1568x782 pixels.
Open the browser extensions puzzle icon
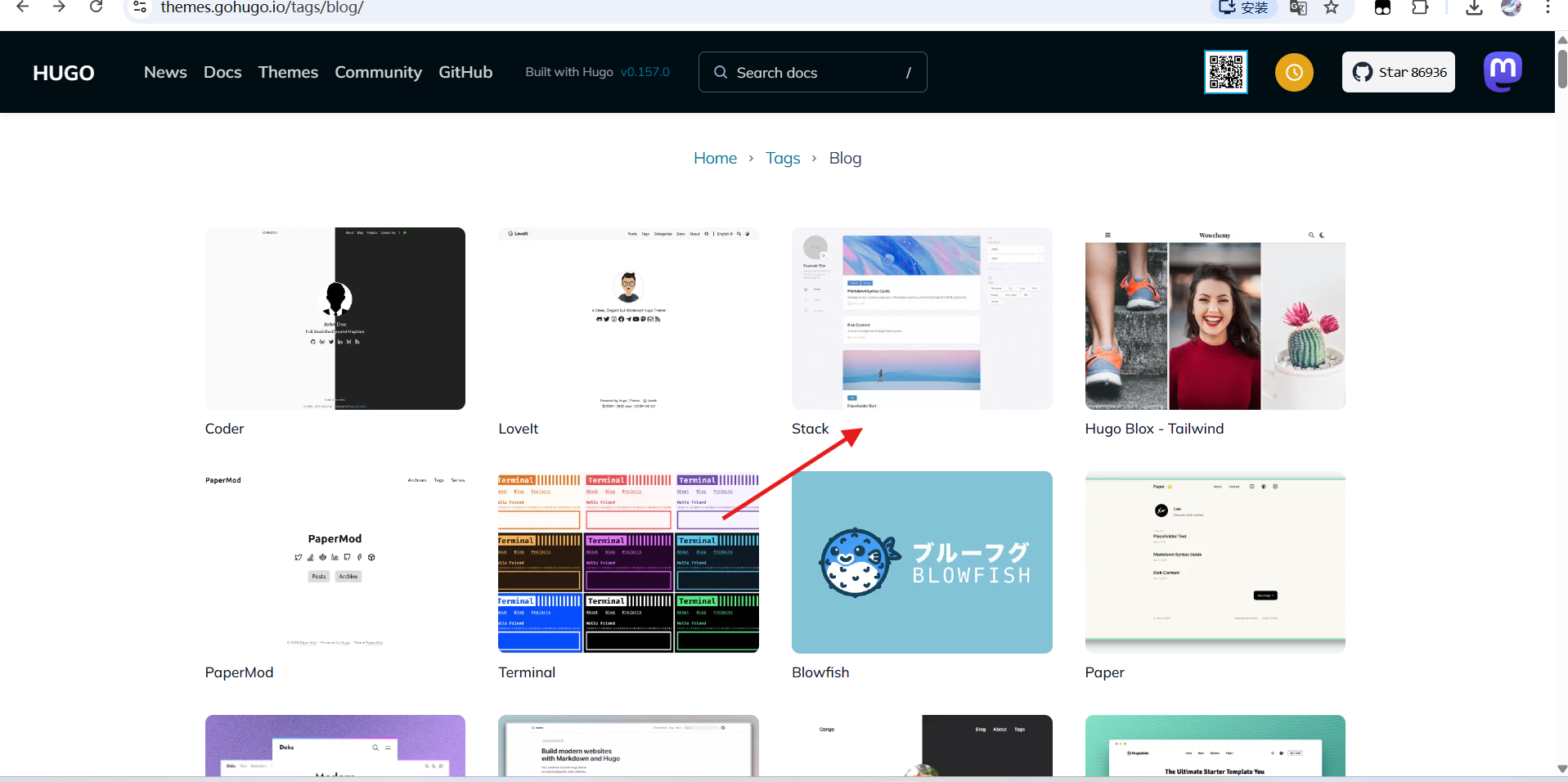pyautogui.click(x=1420, y=7)
